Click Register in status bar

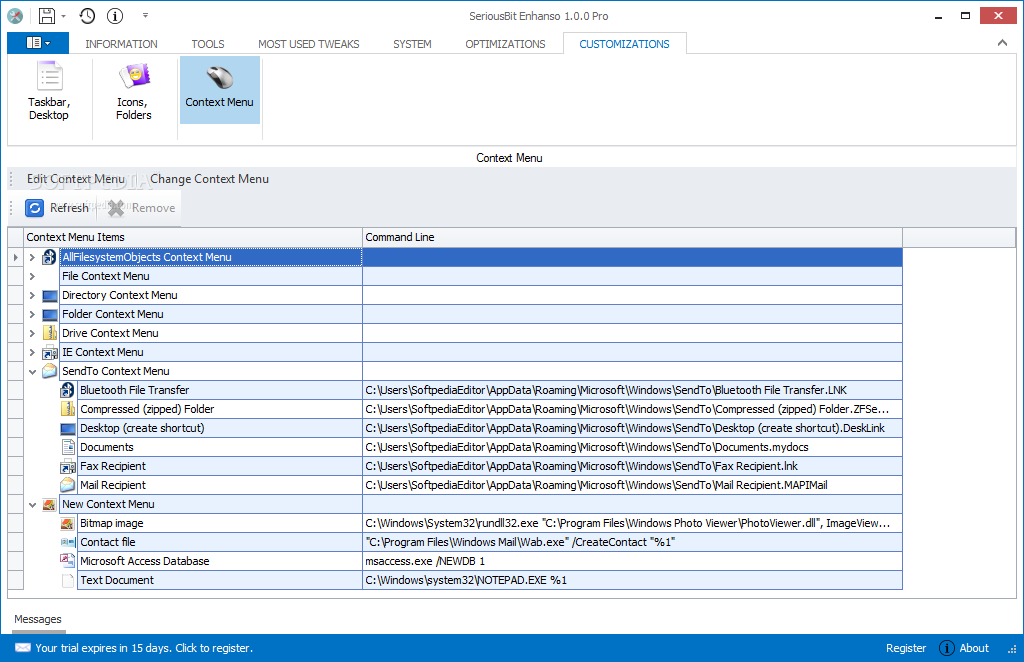906,648
